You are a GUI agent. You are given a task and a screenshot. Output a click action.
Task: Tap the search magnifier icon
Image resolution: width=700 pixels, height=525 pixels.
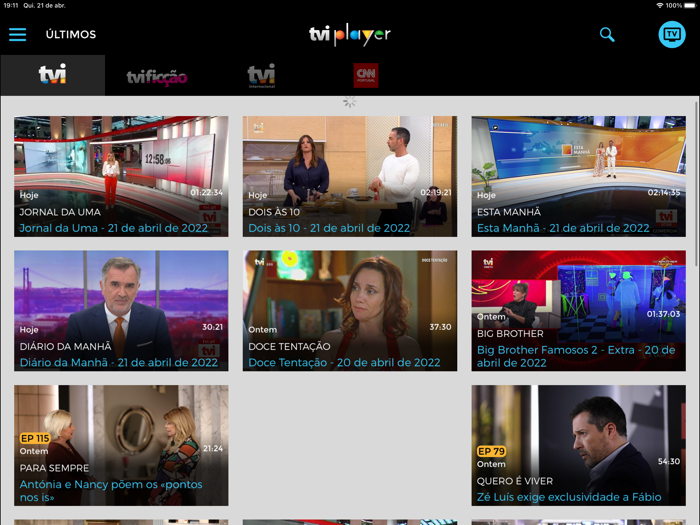pos(607,34)
